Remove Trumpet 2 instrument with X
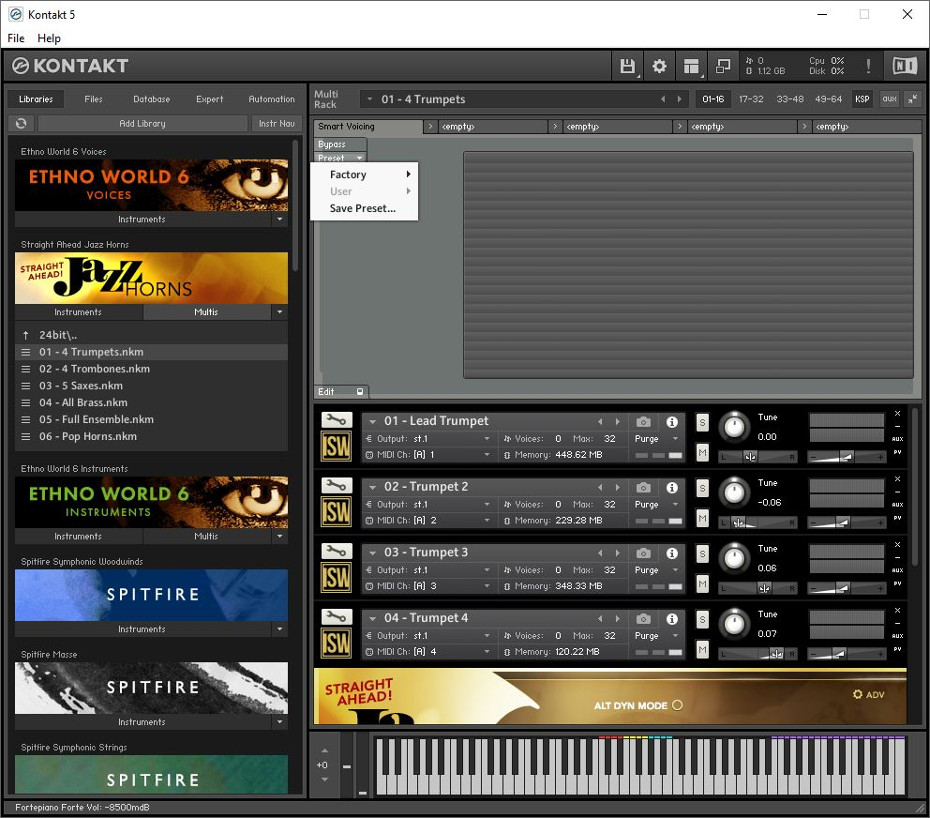930x818 pixels. coord(897,479)
